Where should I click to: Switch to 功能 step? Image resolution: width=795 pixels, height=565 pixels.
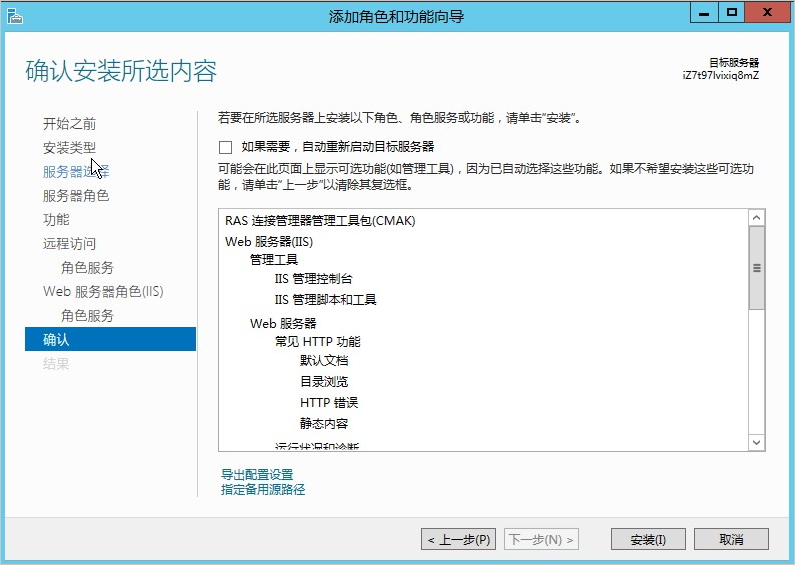click(x=56, y=220)
